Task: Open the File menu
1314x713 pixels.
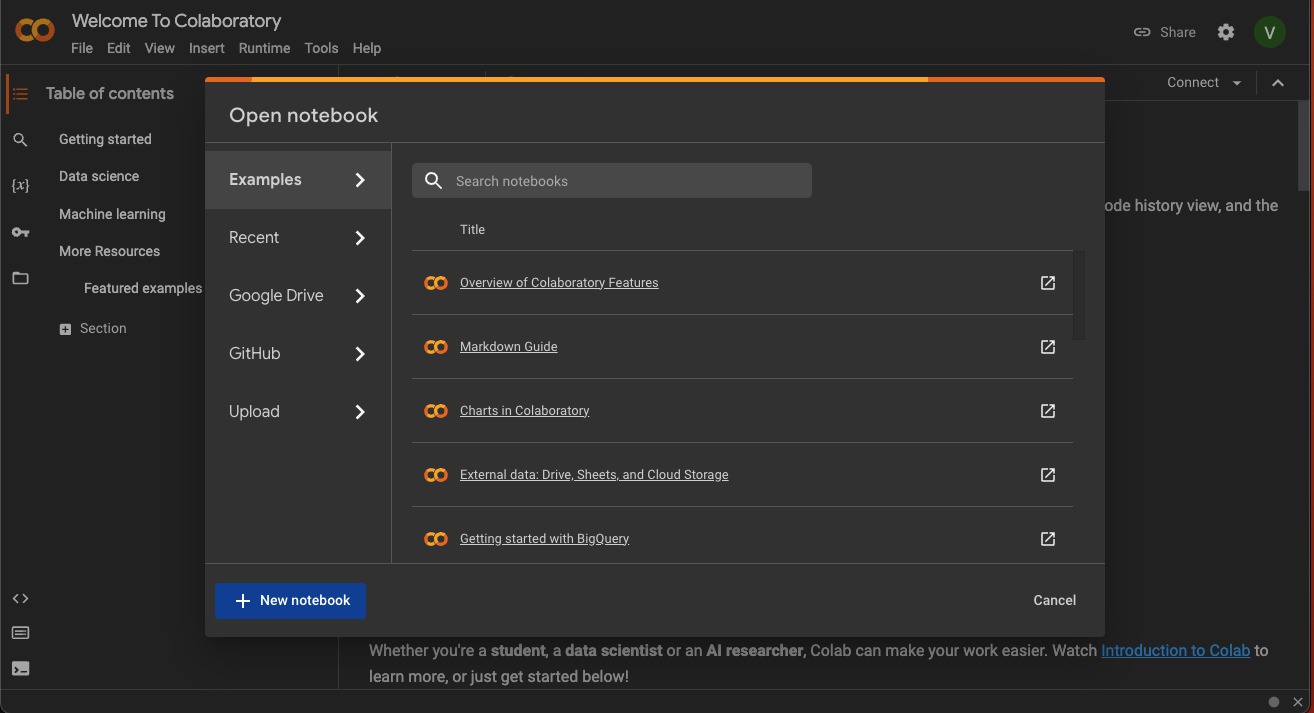Action: [82, 48]
